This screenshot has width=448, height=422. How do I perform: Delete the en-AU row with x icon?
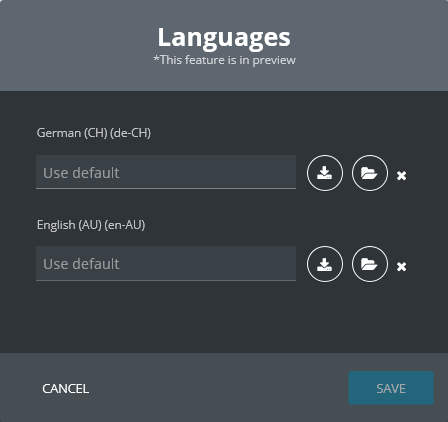tap(401, 266)
